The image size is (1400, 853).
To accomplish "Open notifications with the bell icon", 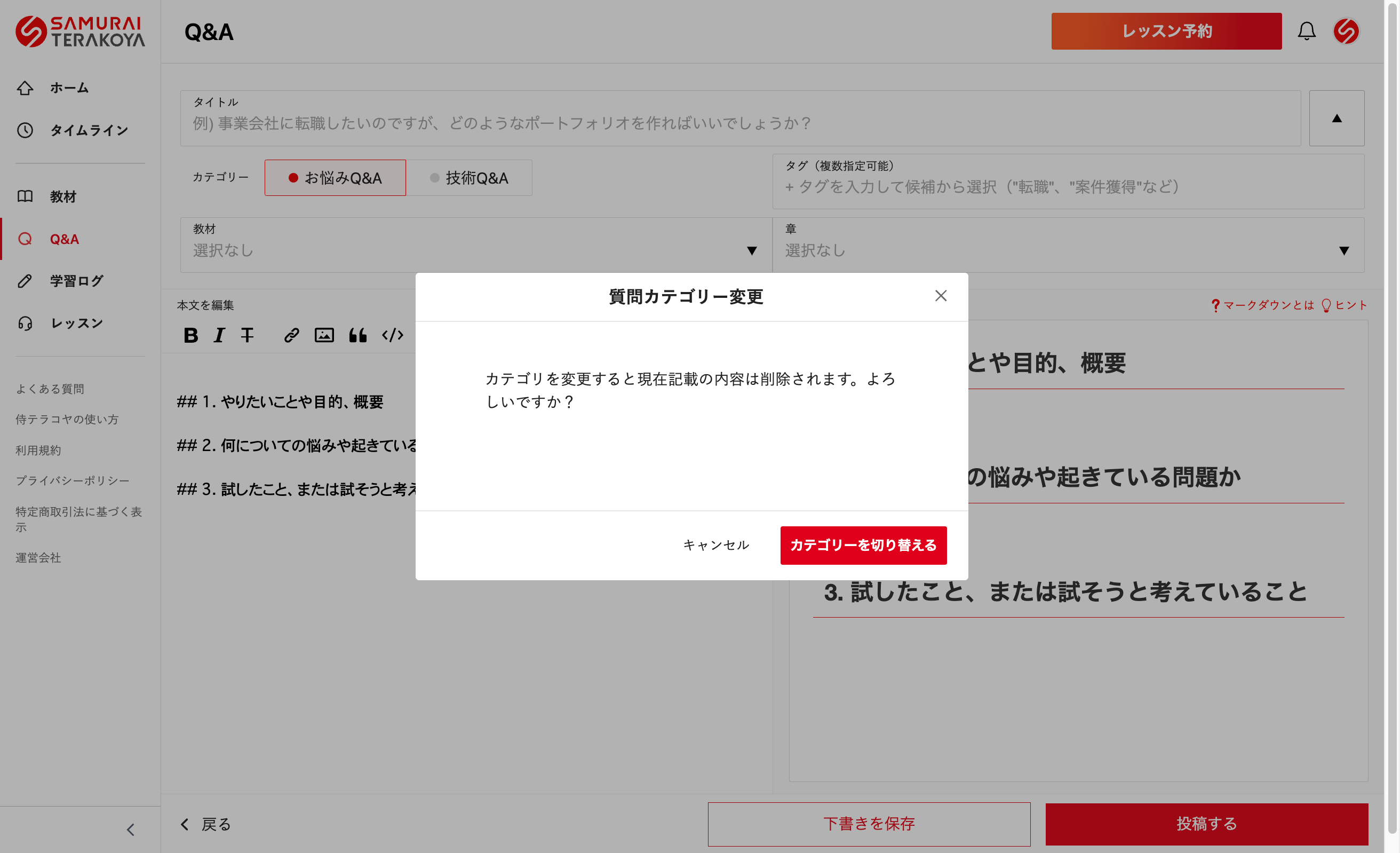I will 1306,31.
